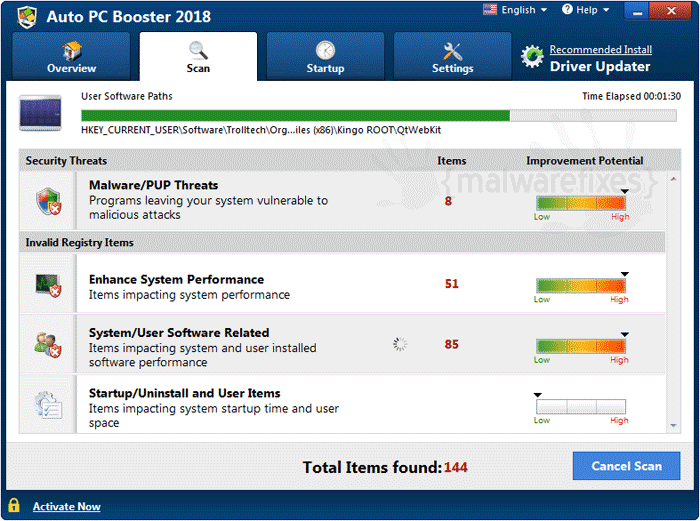Click the Enhance System Performance heading
700x521 pixels.
(x=176, y=279)
